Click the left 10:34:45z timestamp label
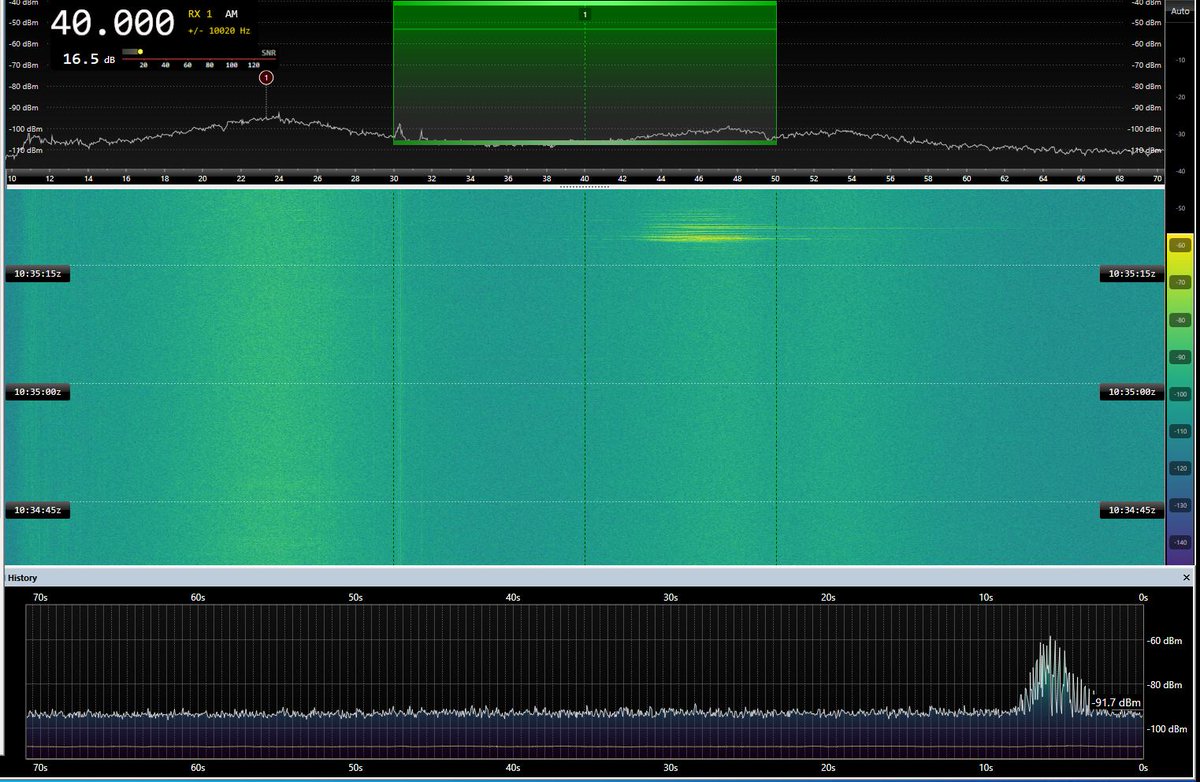The image size is (1200, 782). click(38, 511)
